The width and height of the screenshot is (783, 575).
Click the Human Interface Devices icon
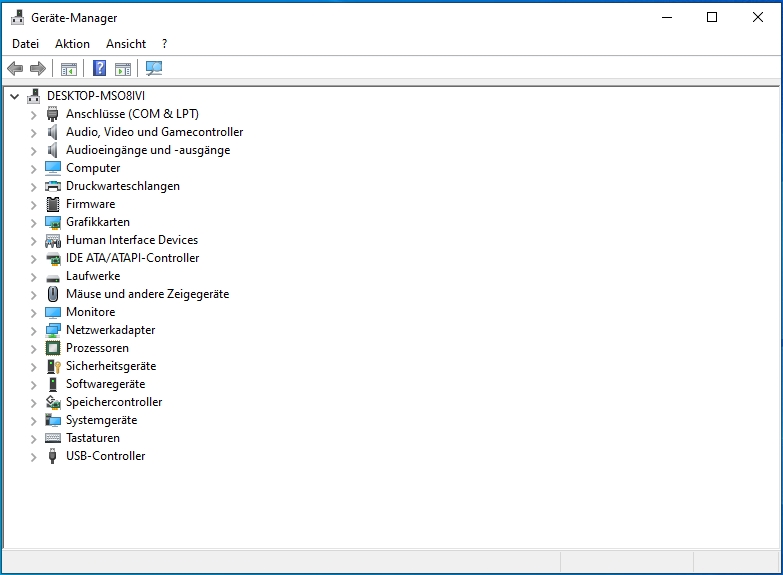coord(52,241)
